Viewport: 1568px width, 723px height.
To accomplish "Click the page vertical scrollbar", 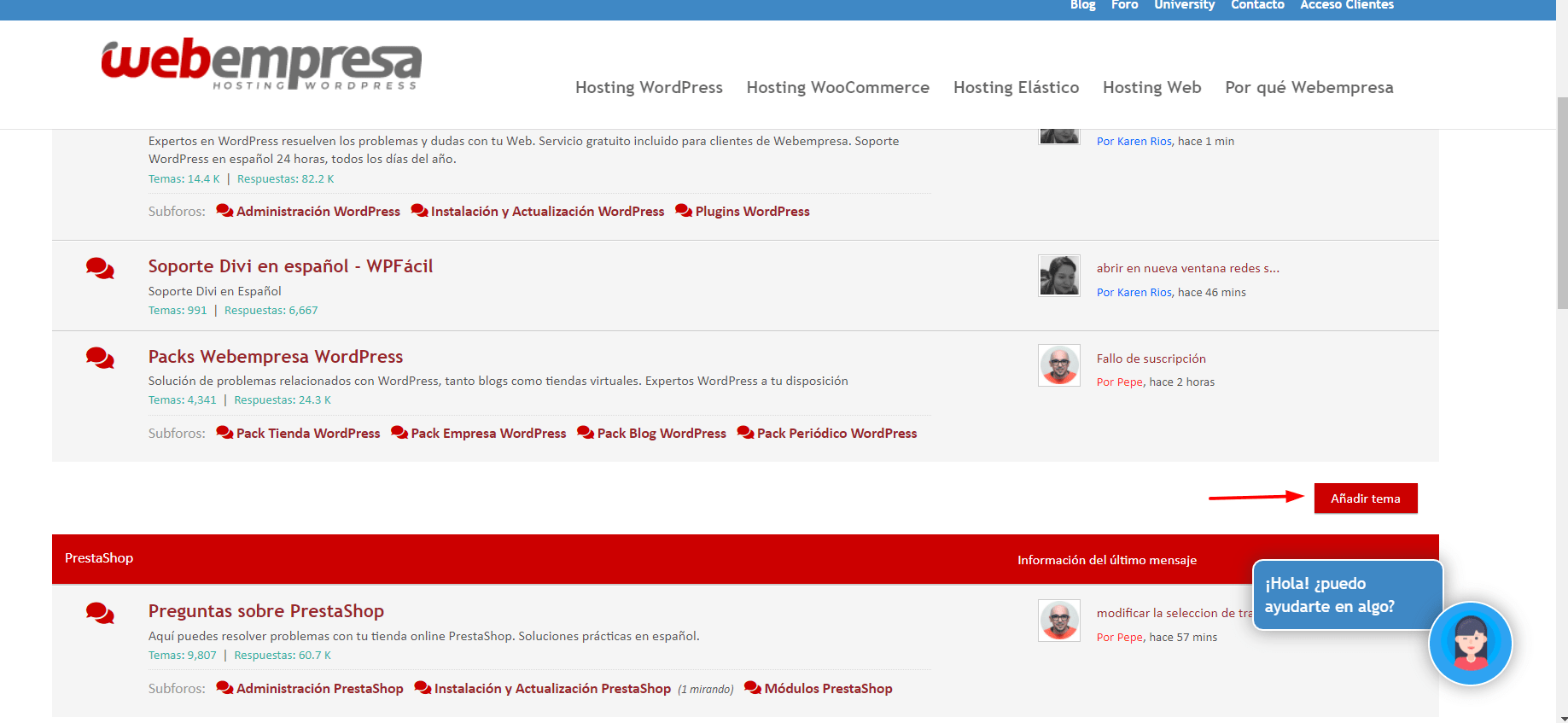I will (x=1562, y=203).
